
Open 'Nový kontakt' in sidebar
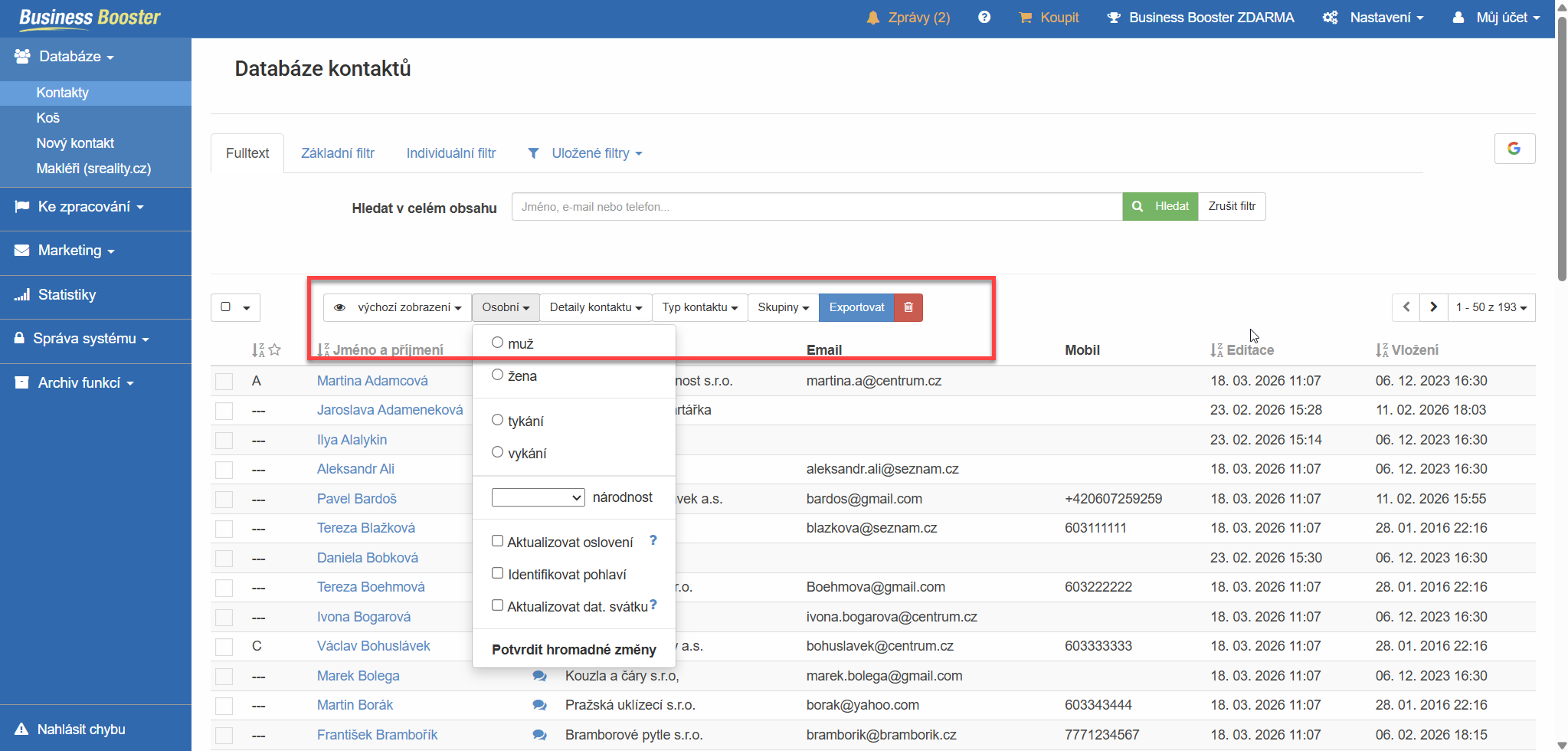click(75, 143)
